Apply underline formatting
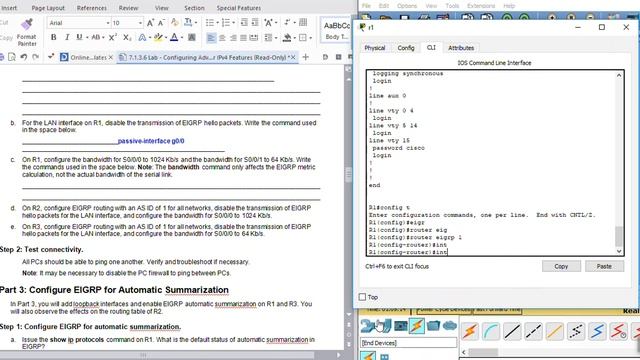 tap(79, 38)
